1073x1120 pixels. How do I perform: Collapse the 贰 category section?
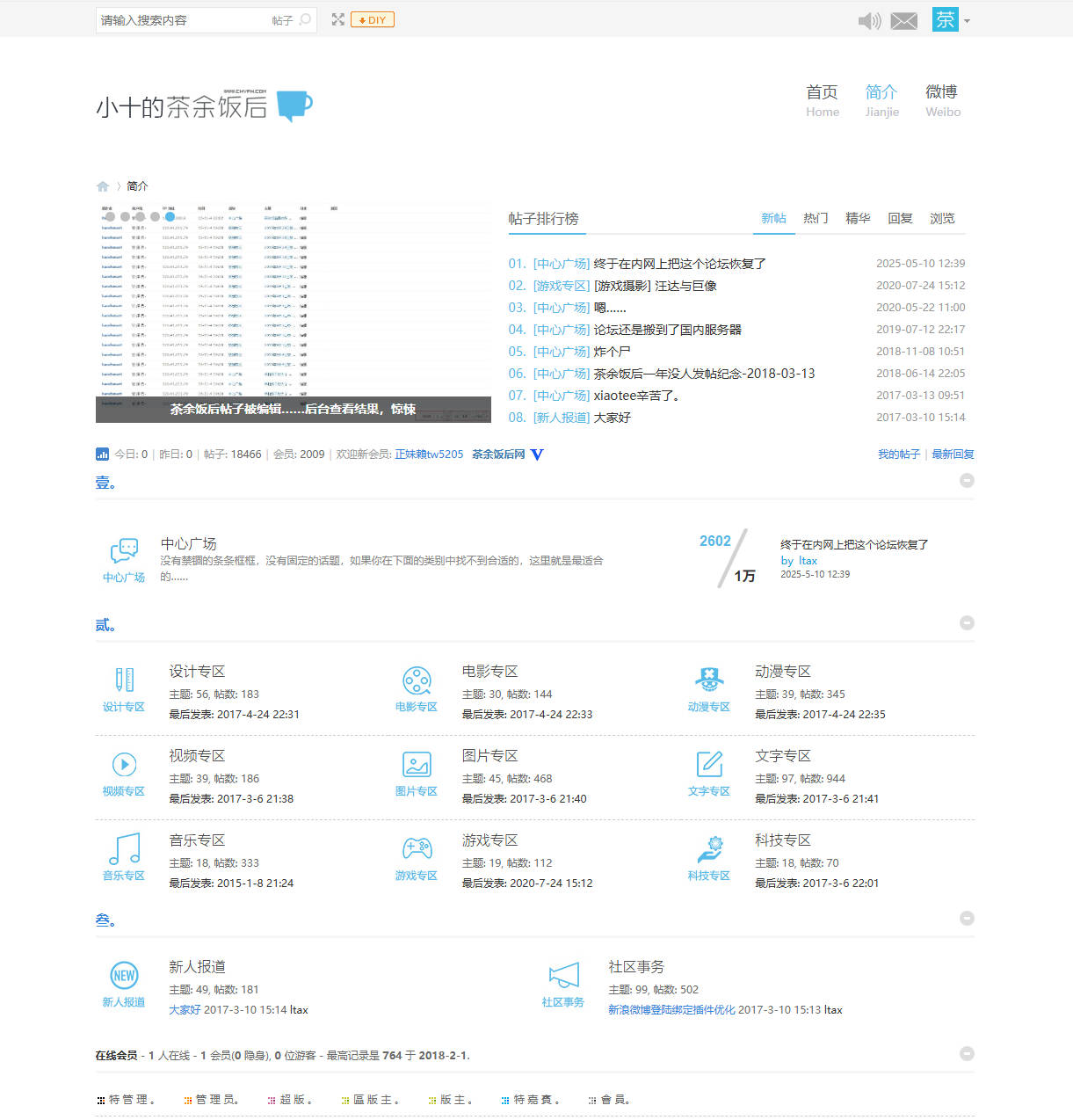coord(967,623)
